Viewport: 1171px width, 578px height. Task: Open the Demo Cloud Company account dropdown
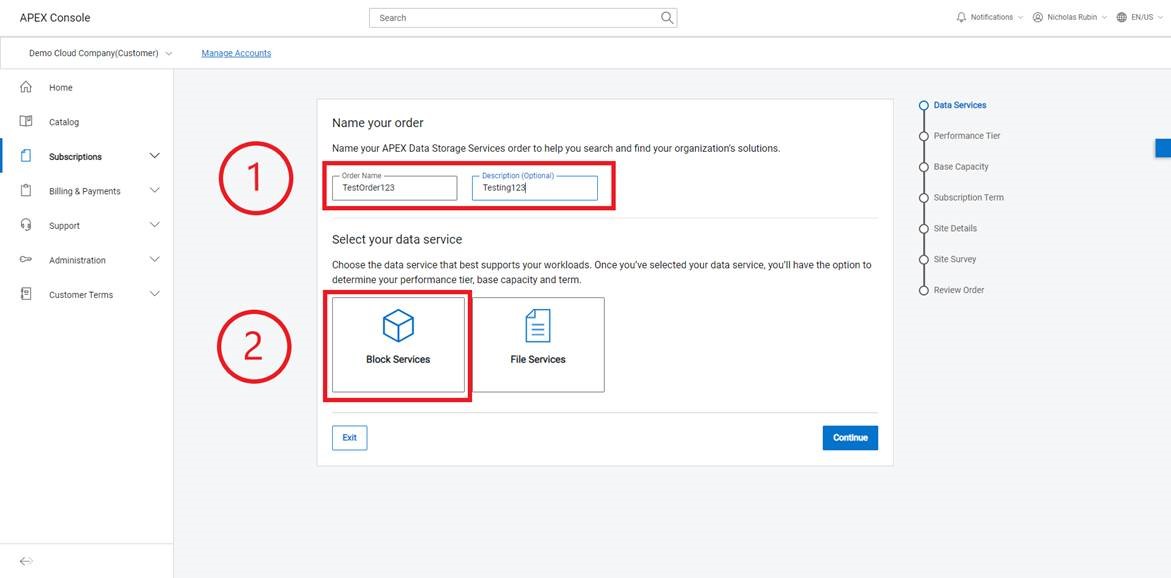coord(100,53)
